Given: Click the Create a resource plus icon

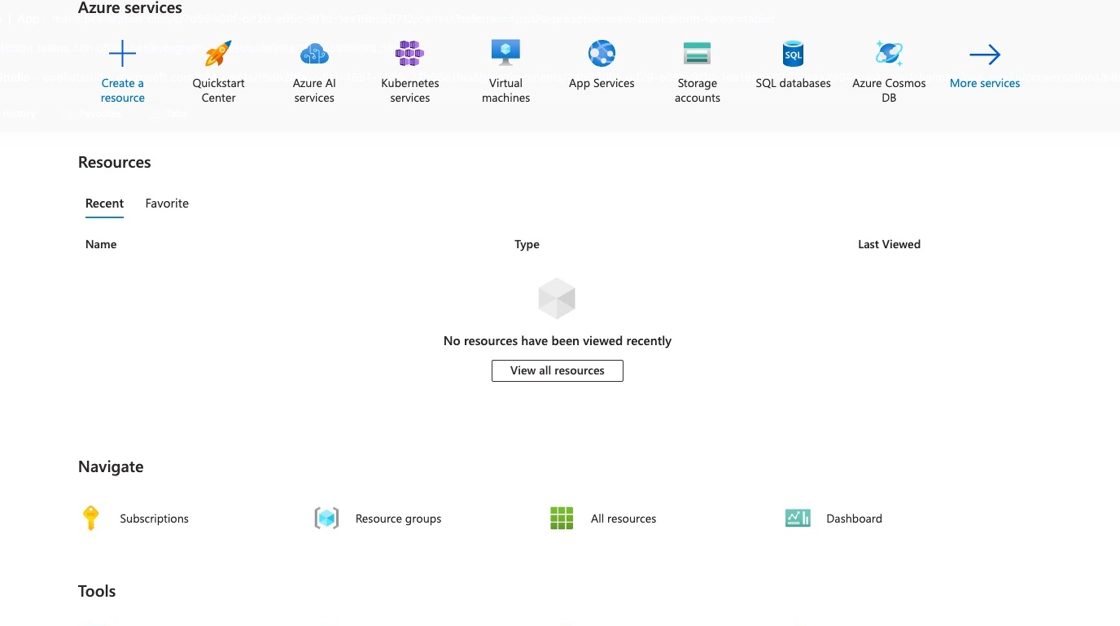Looking at the screenshot, I should (122, 52).
